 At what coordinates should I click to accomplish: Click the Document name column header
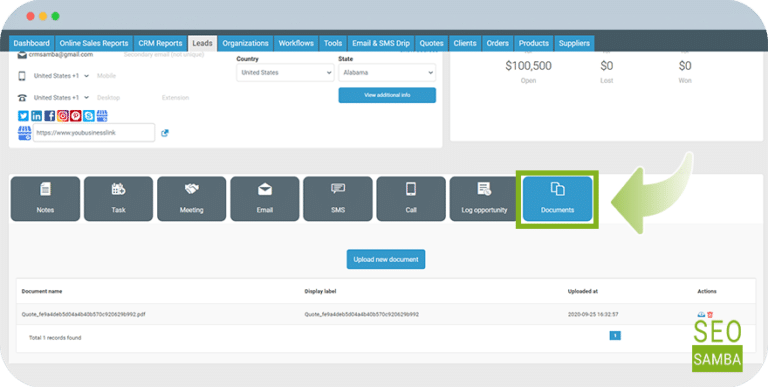tap(42, 291)
